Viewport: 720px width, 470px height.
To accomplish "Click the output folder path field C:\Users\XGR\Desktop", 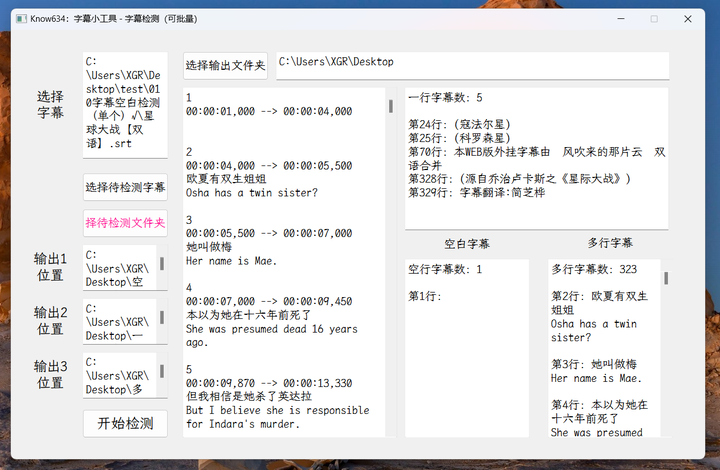I will click(472, 66).
